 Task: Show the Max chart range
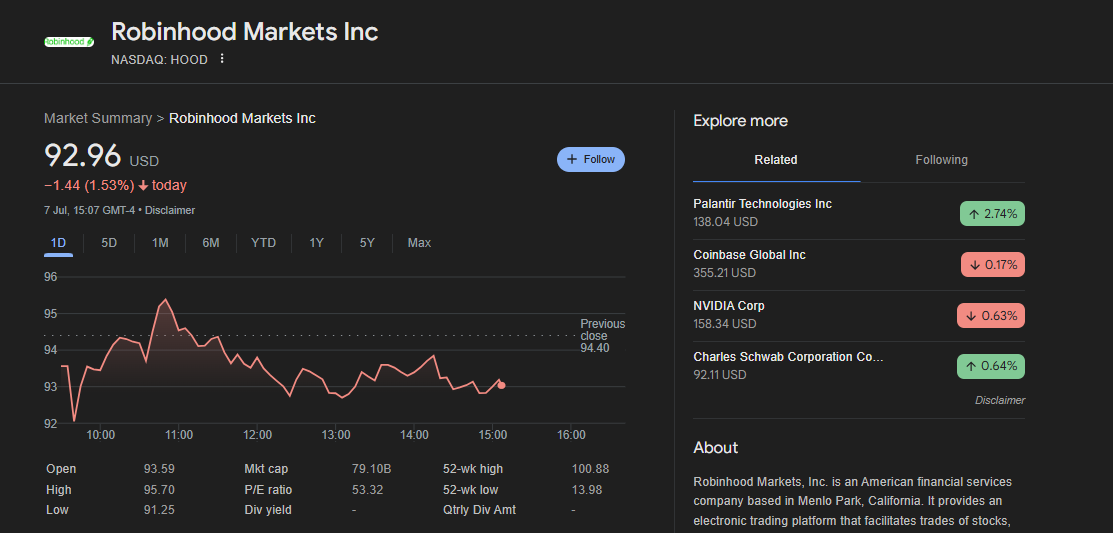click(x=419, y=243)
